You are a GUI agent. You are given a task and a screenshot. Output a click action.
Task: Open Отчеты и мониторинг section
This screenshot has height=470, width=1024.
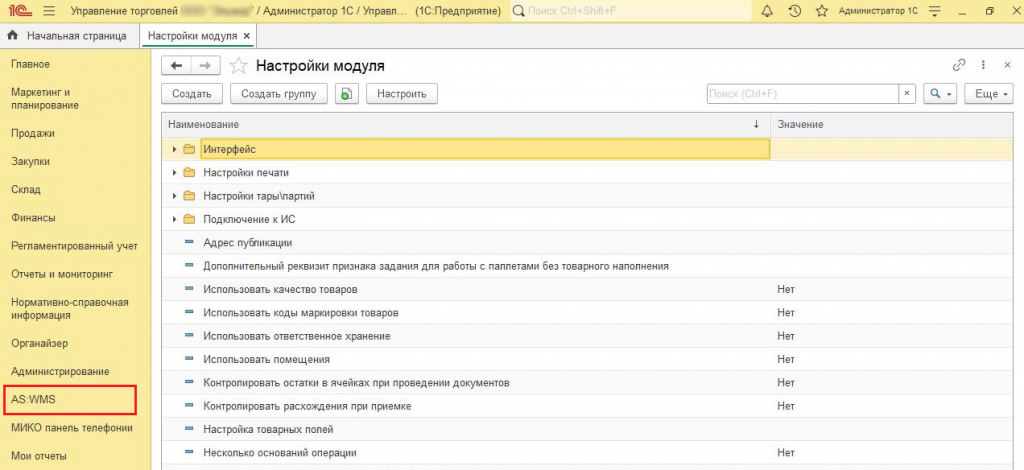point(63,274)
